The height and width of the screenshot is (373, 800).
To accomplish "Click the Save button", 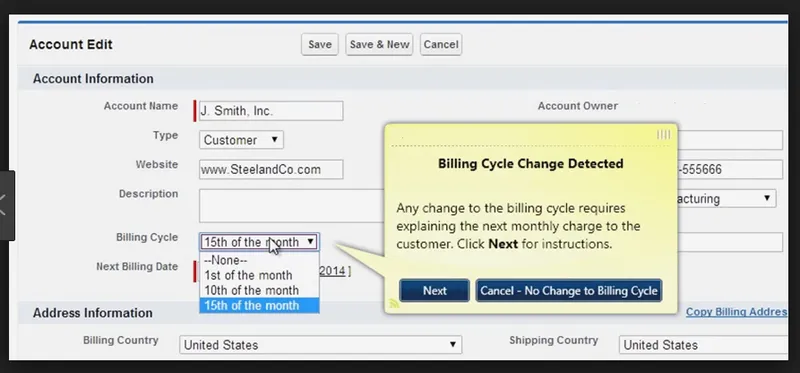I will [319, 44].
